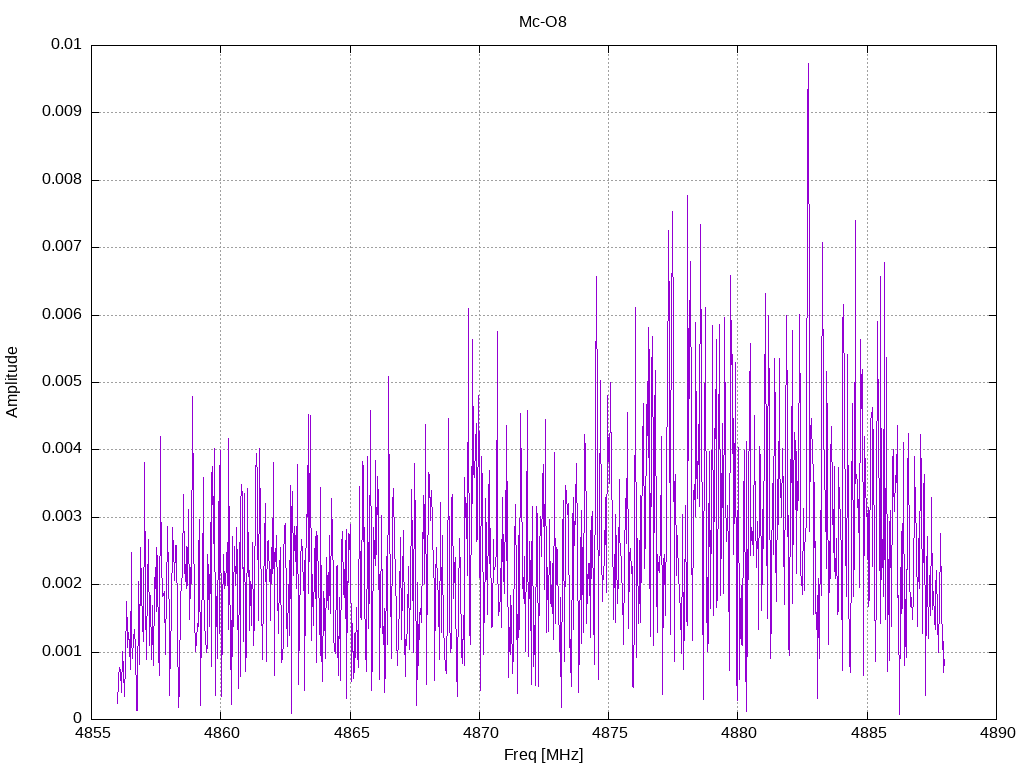The image size is (1024, 768).
Task: Click the 4875 x-axis tick label
Action: click(x=608, y=733)
